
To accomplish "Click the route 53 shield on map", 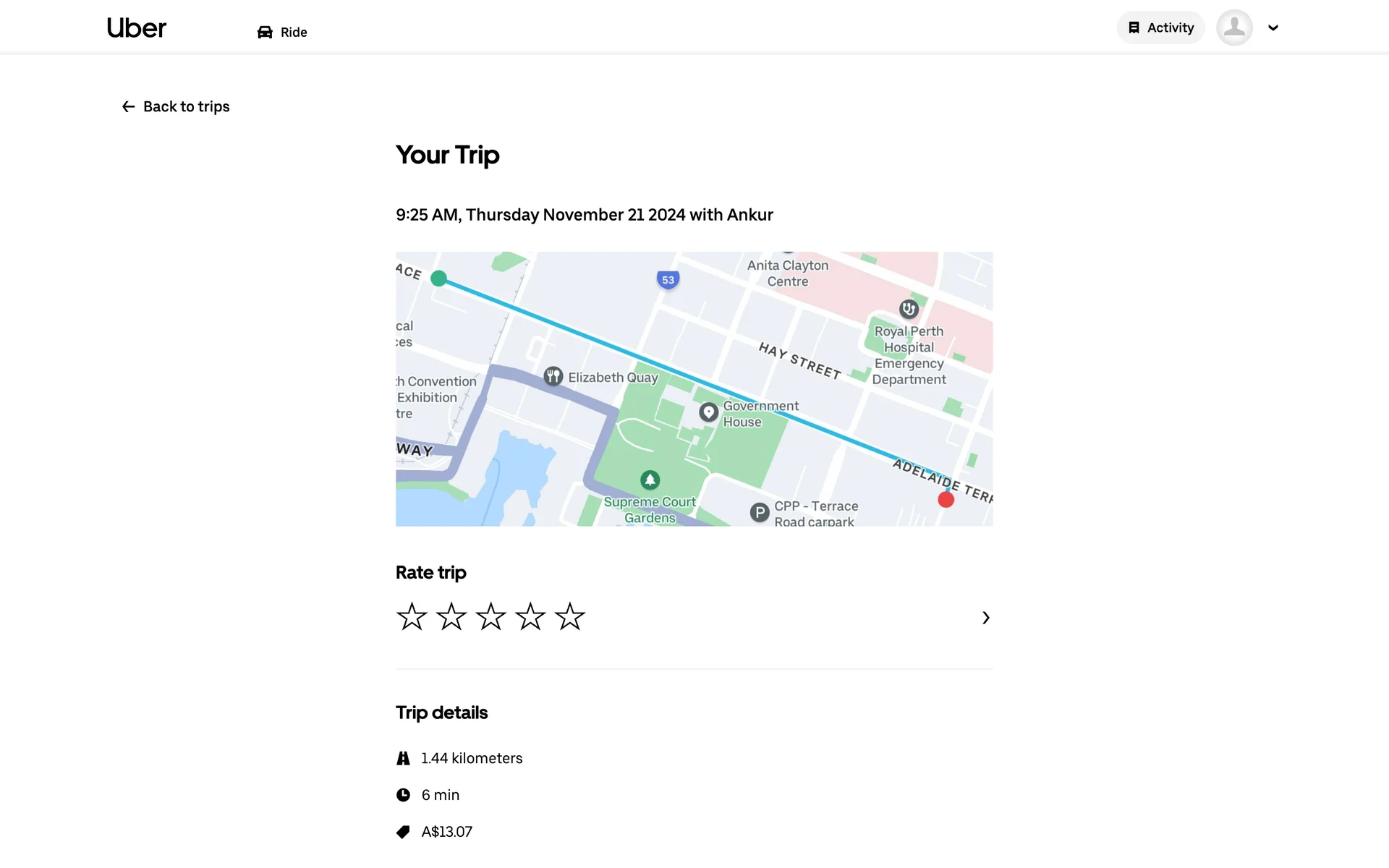I will [x=668, y=280].
